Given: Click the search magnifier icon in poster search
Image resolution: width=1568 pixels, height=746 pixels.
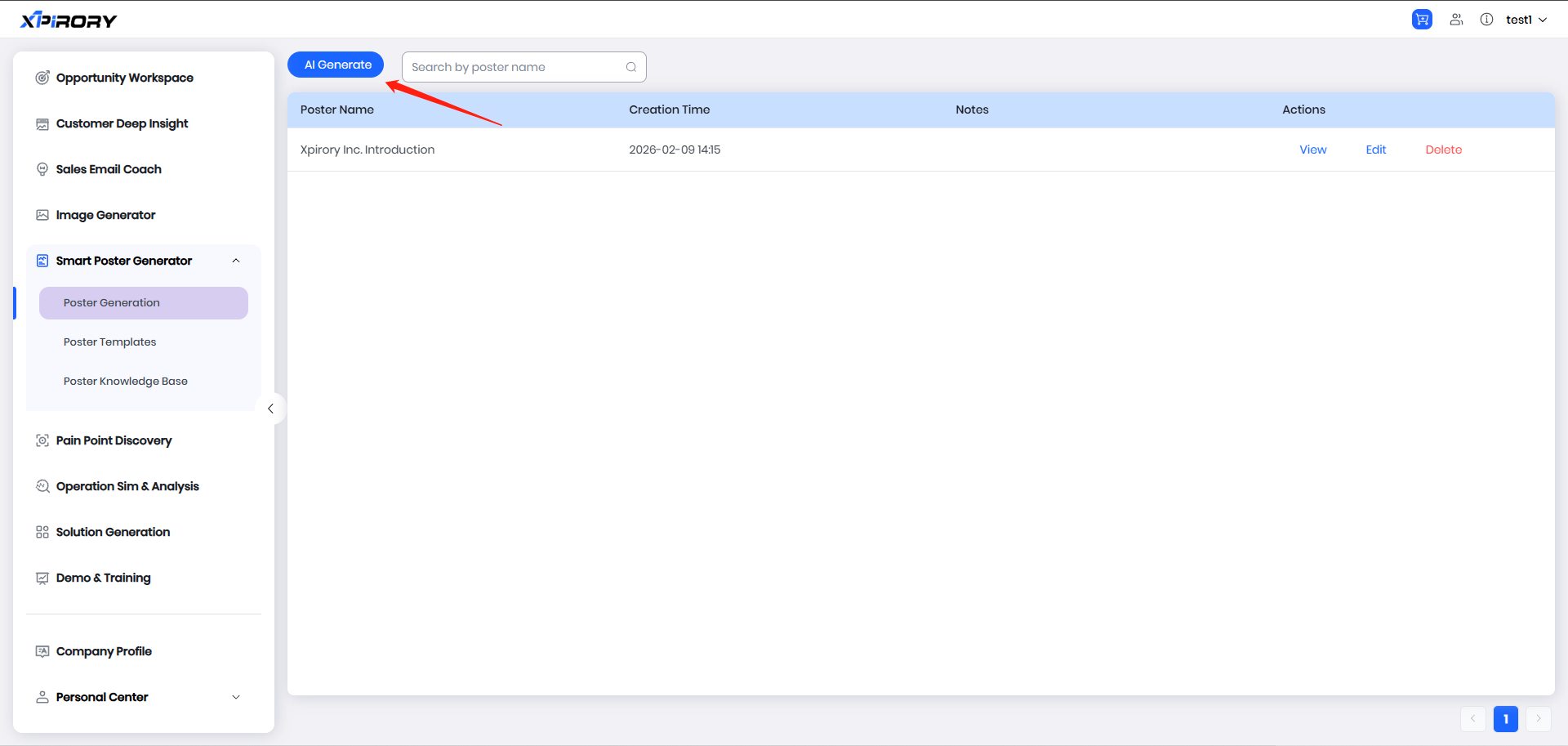Looking at the screenshot, I should click(x=631, y=67).
